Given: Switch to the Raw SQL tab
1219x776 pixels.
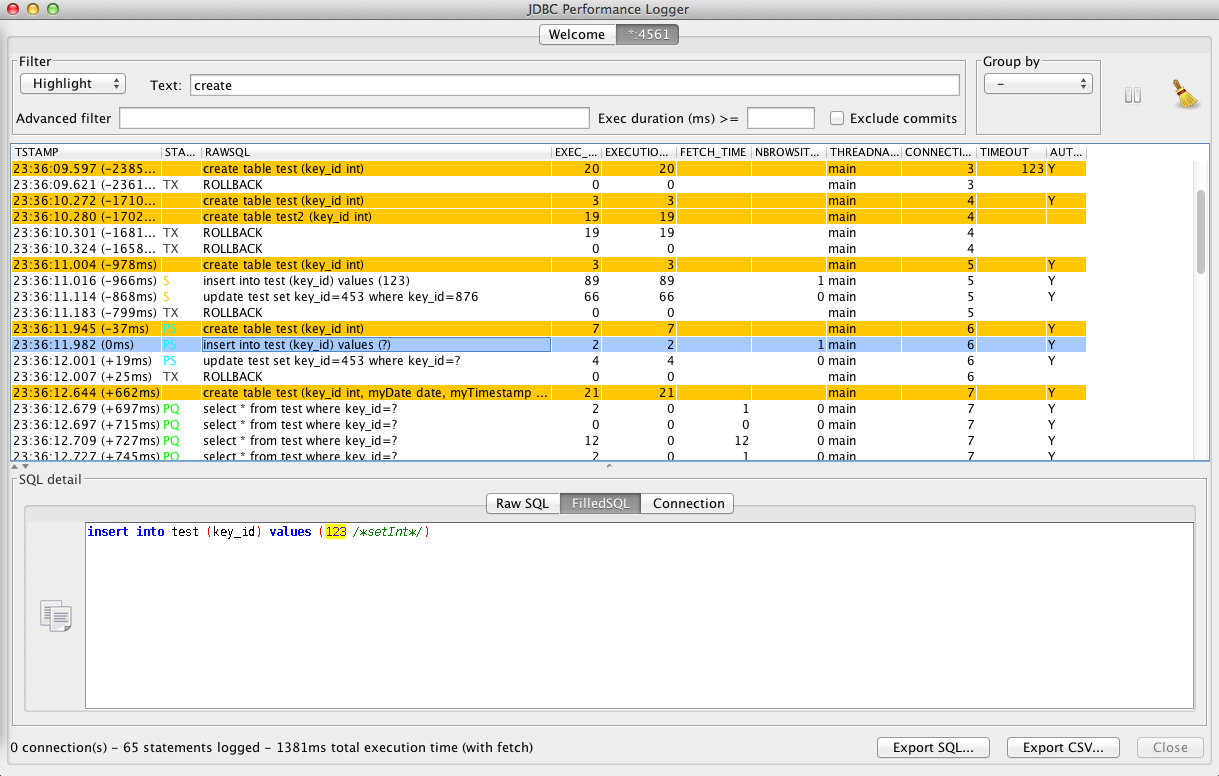Looking at the screenshot, I should tap(522, 503).
